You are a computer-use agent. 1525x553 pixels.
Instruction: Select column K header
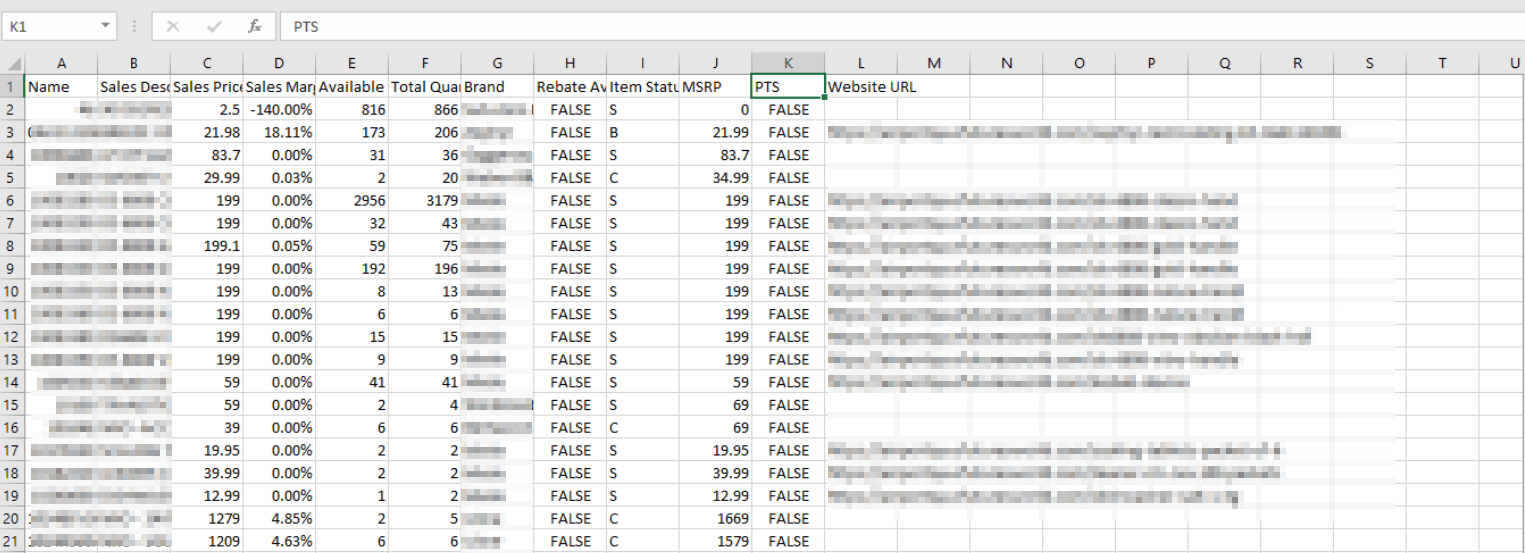[788, 63]
